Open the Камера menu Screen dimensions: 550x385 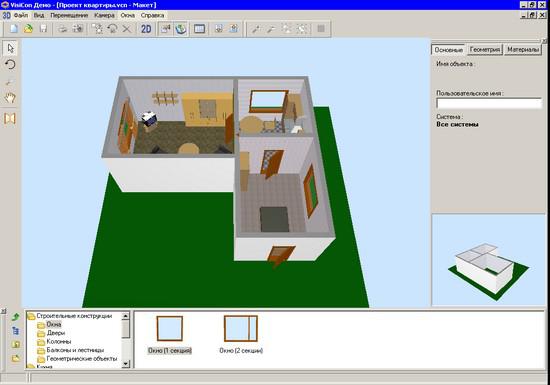pyautogui.click(x=104, y=15)
